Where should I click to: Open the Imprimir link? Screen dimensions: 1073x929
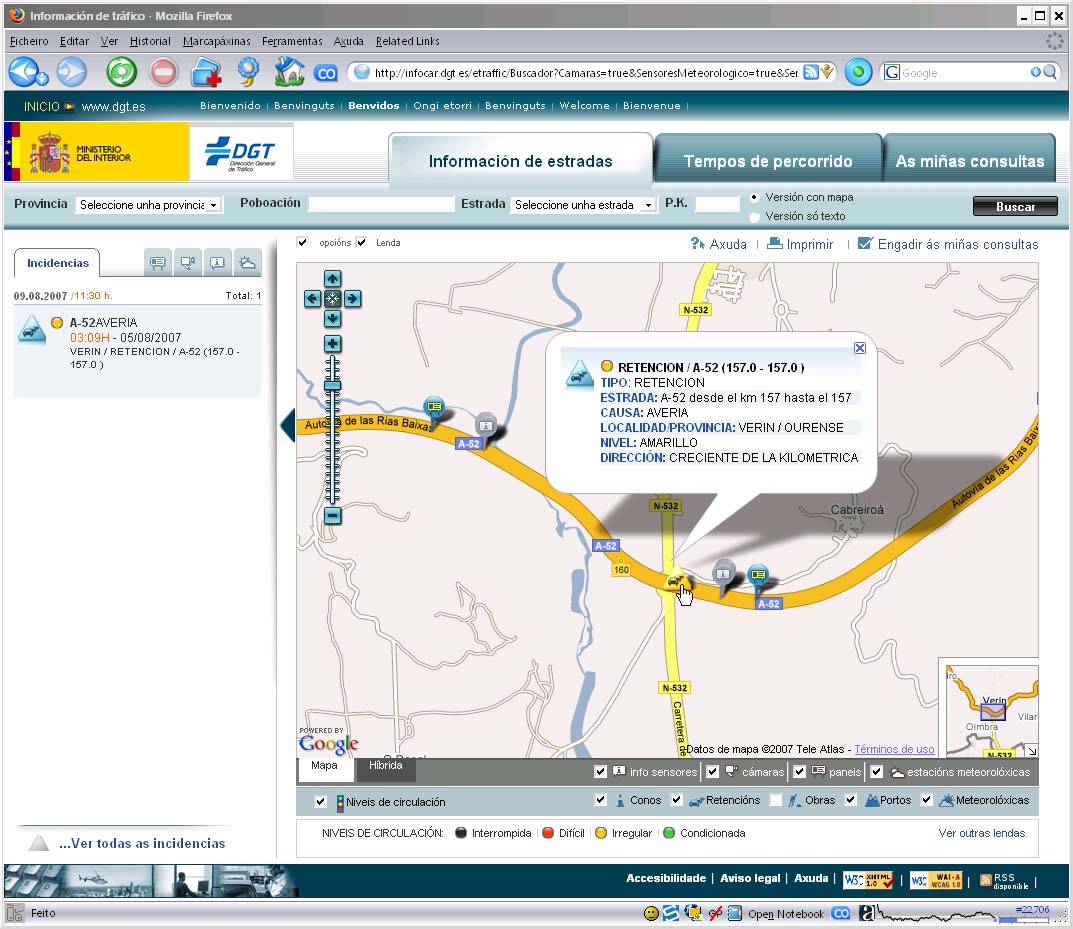click(x=800, y=244)
